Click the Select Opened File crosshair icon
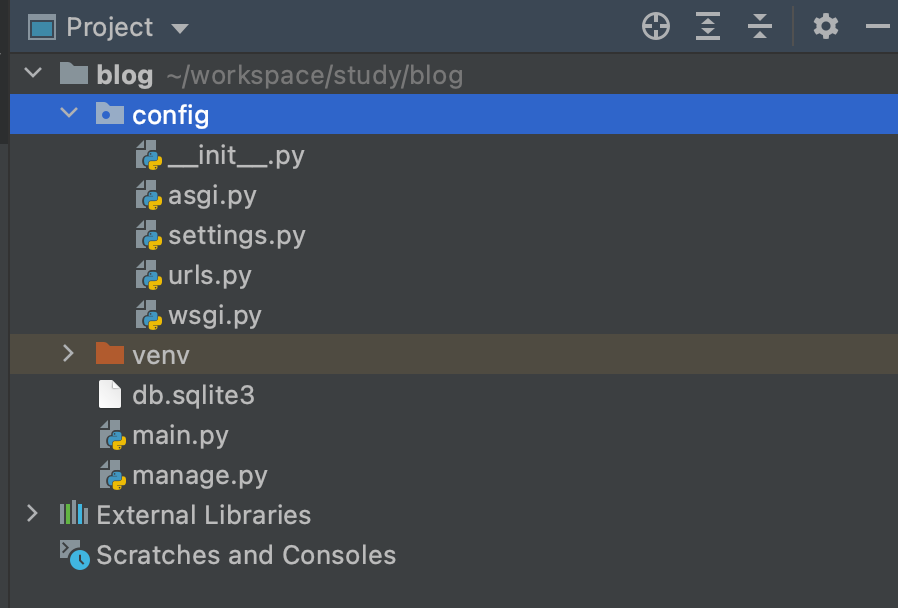This screenshot has width=898, height=608. pyautogui.click(x=656, y=26)
